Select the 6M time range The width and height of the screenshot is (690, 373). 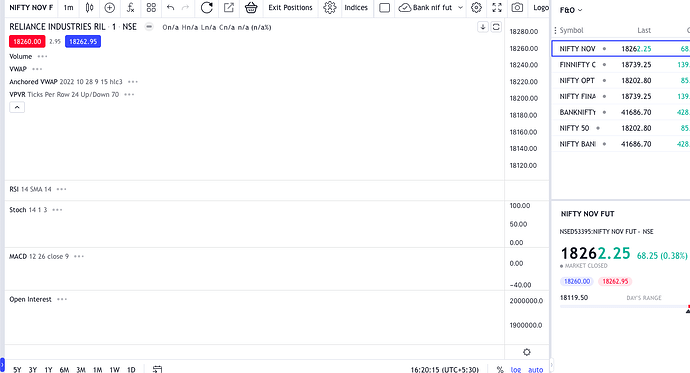64,369
